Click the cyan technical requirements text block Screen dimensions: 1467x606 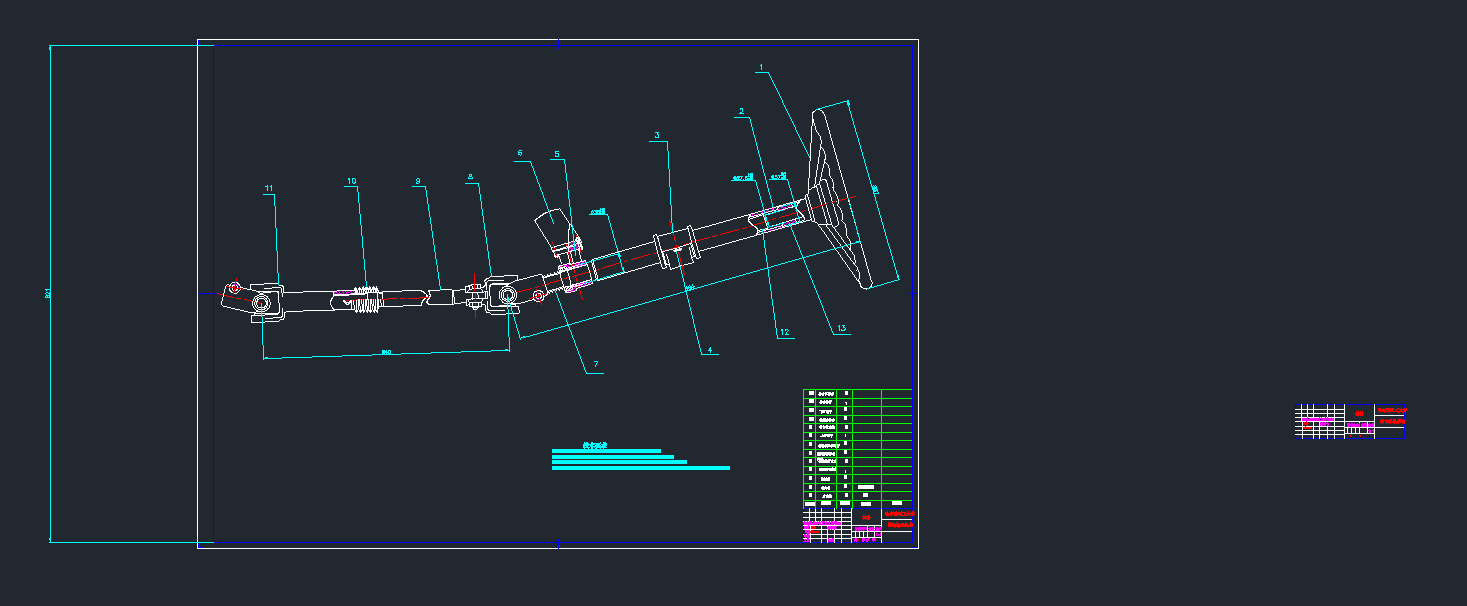640,459
